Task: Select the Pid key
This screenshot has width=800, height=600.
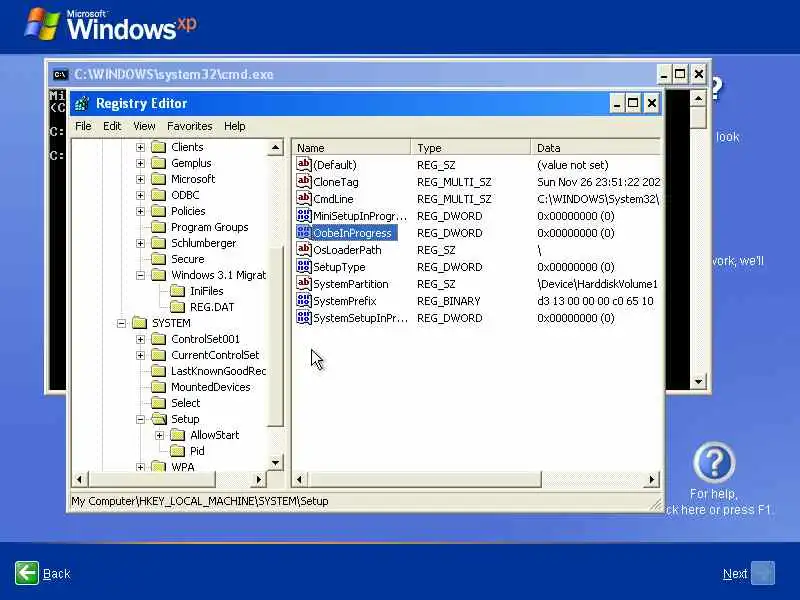Action: pos(197,451)
